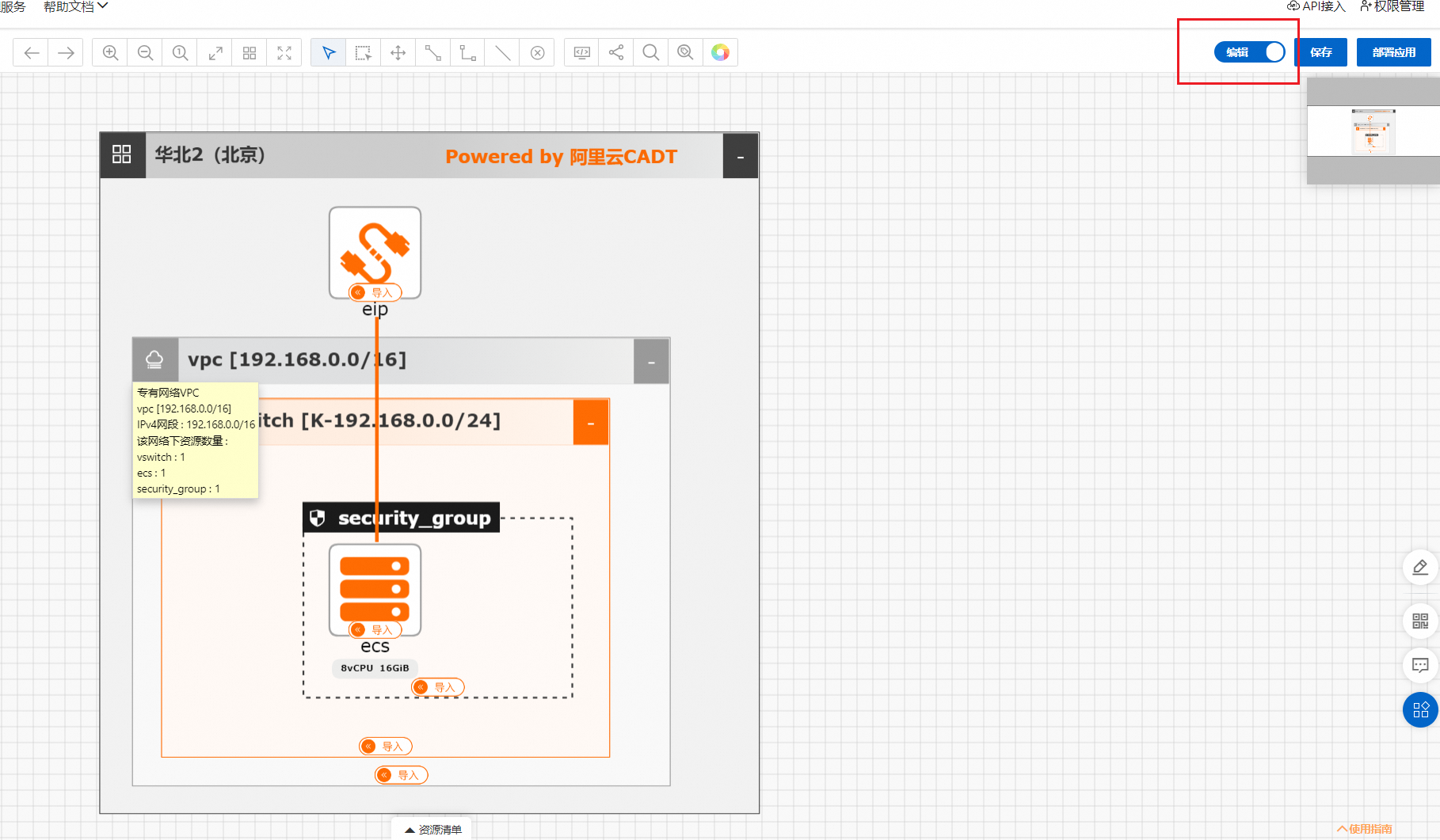Screen dimensions: 1440x840
Task: Open the QR code floating icon
Action: point(1420,621)
